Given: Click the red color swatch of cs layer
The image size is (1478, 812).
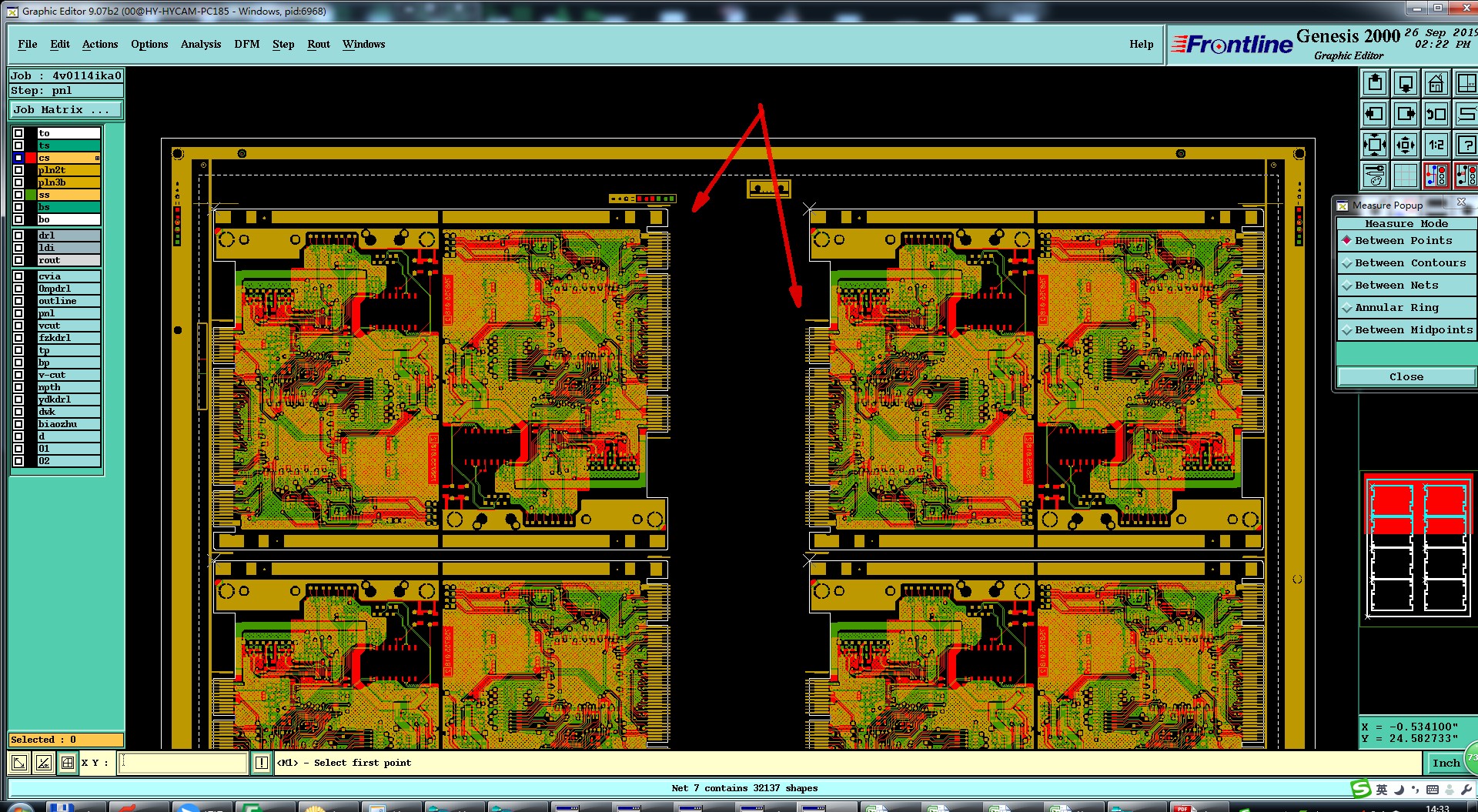Looking at the screenshot, I should (x=31, y=158).
